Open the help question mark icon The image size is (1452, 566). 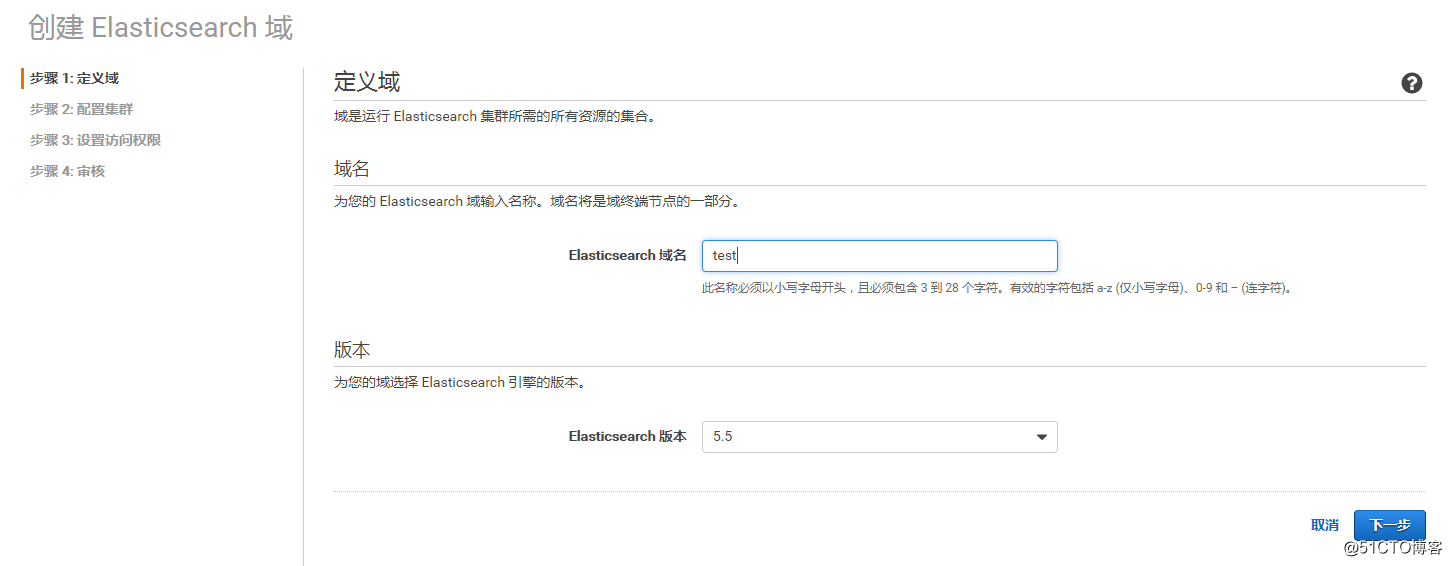click(1411, 83)
